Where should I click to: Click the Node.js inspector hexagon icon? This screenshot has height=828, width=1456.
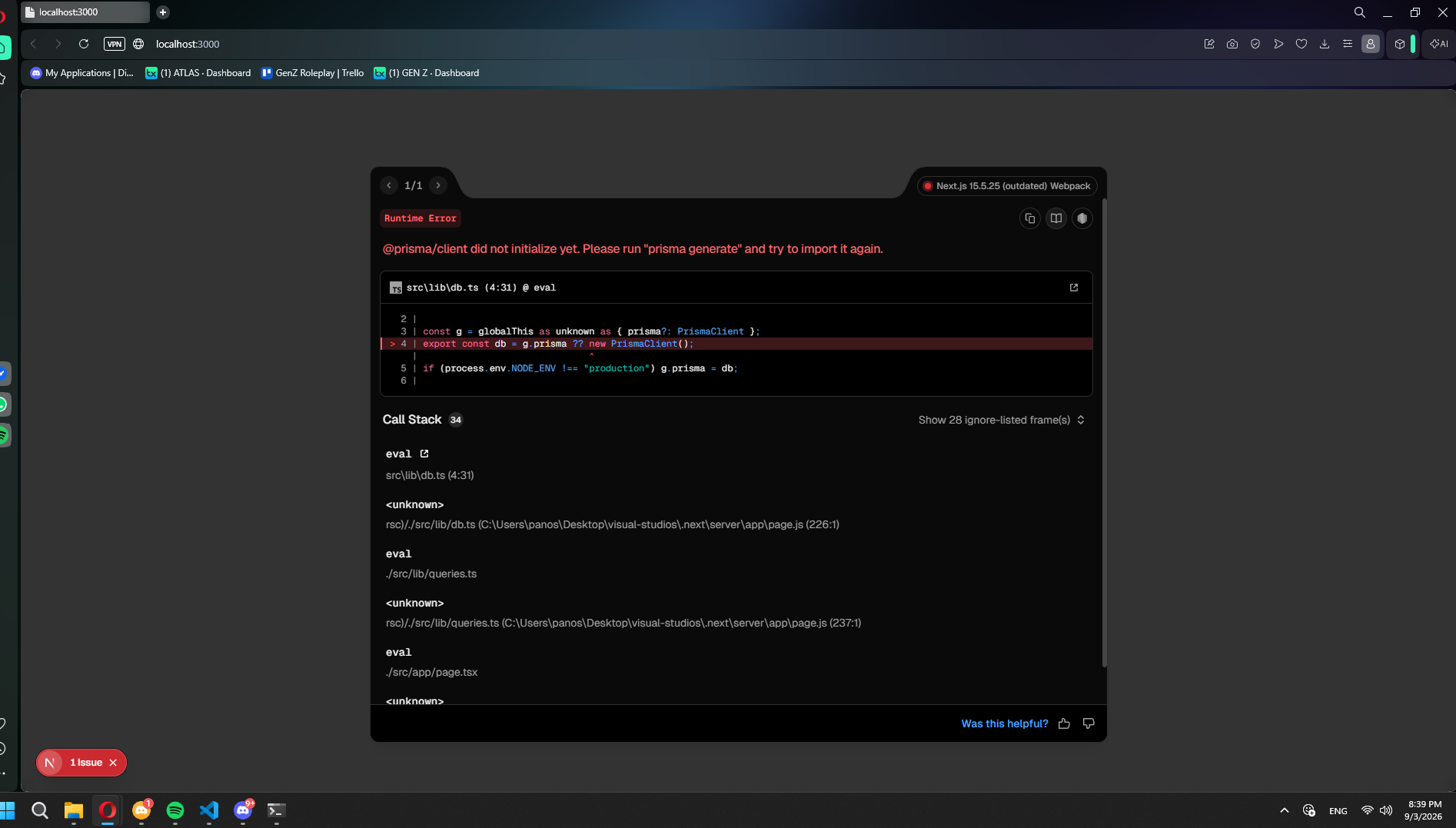[1082, 218]
